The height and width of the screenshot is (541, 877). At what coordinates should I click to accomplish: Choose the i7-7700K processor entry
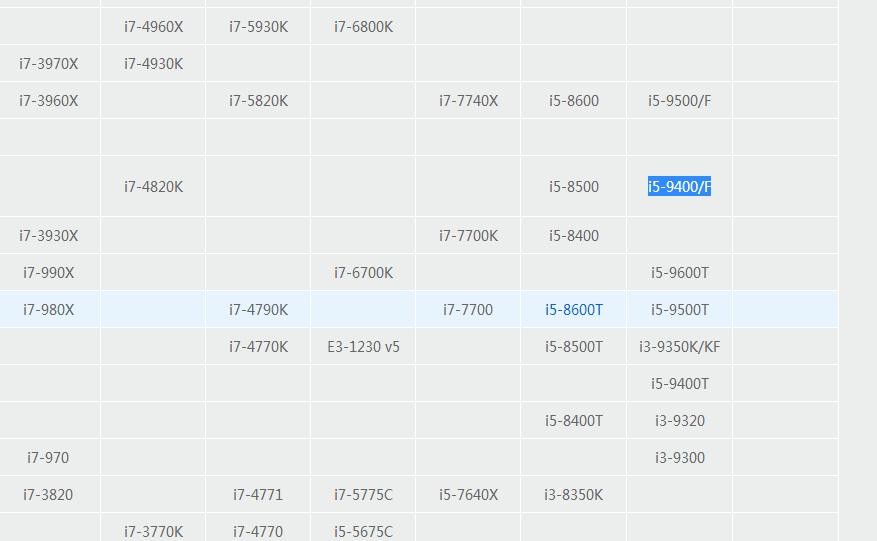coord(468,236)
